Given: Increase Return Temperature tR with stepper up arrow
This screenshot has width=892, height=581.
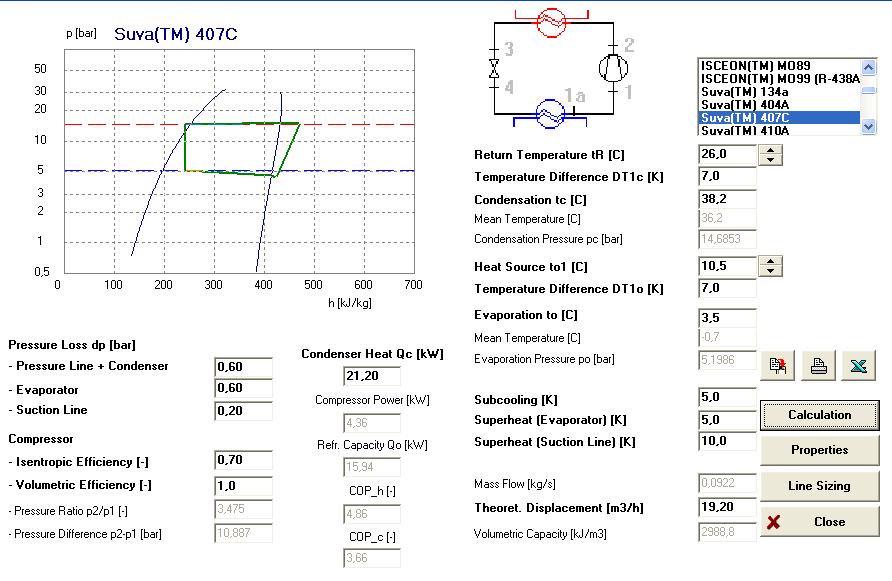Looking at the screenshot, I should 770,150.
